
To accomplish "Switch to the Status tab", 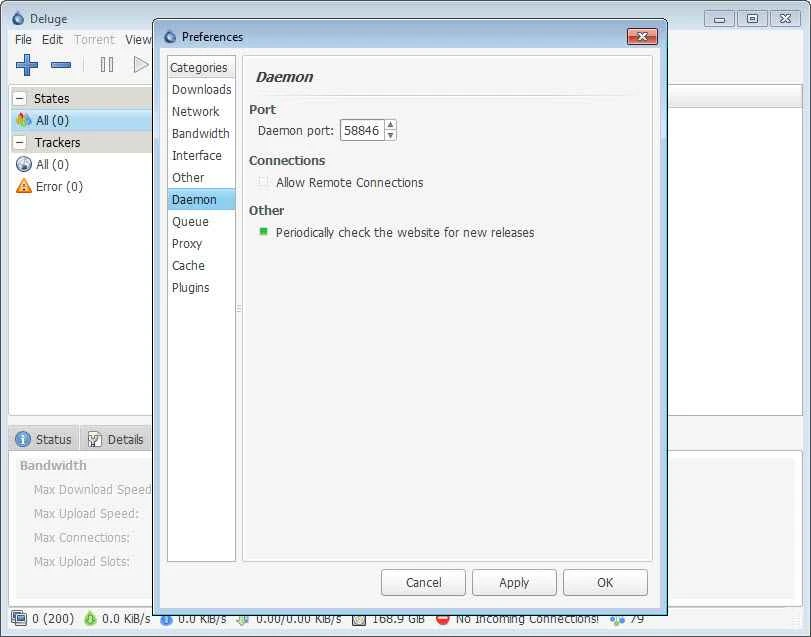I will tap(44, 439).
